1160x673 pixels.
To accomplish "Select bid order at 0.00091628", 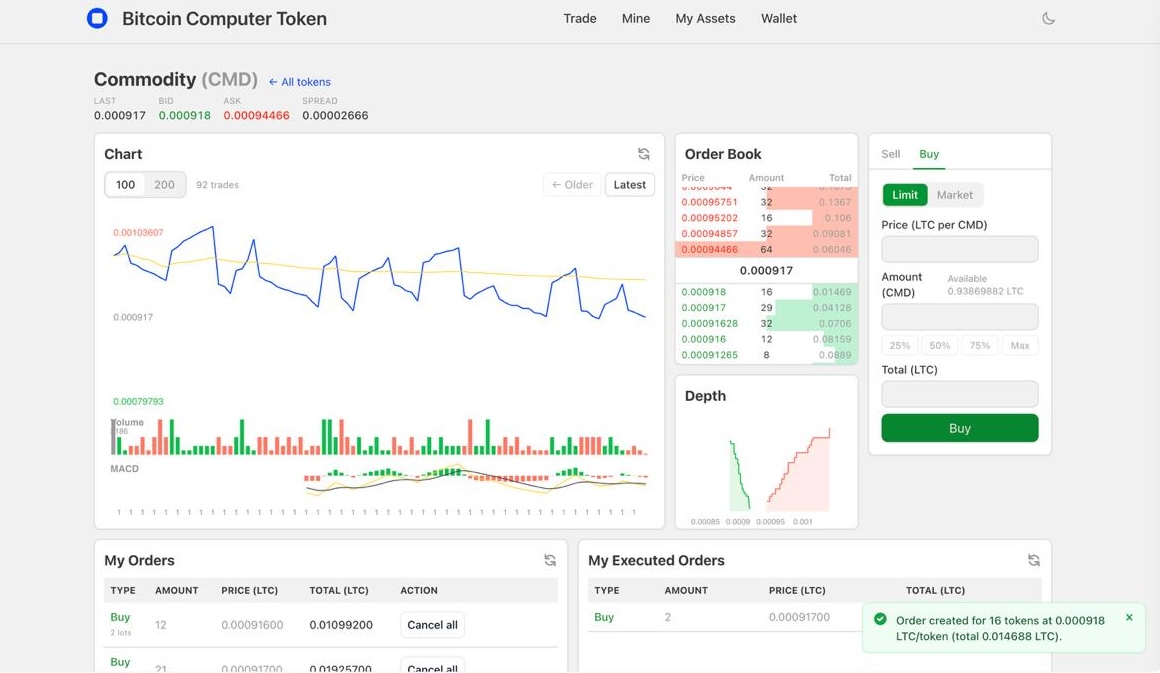I will (x=766, y=323).
